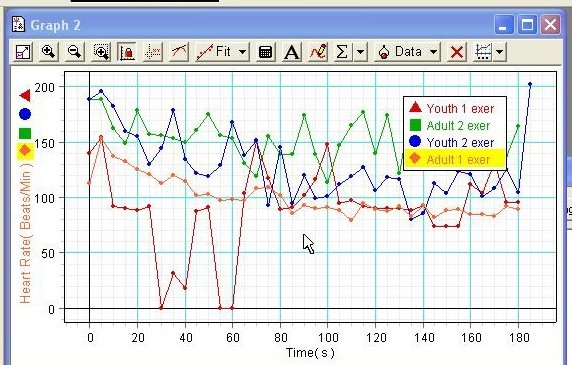This screenshot has width=572, height=365.
Task: Click the Scale to Fit toolbar icon
Action: tap(23, 52)
